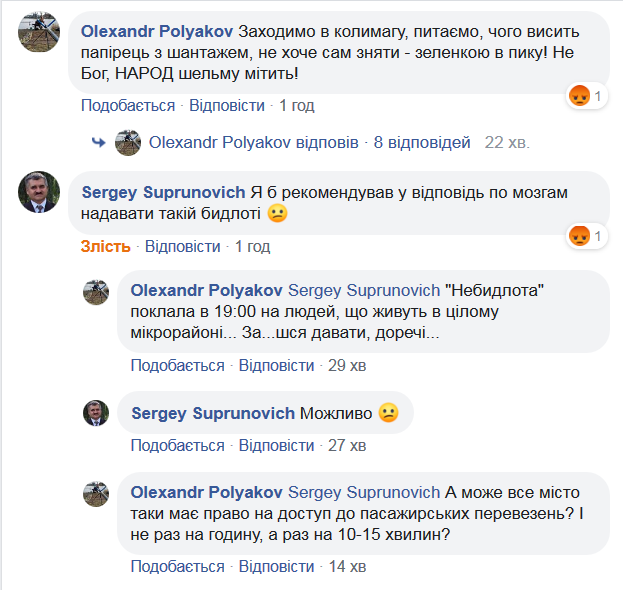Image resolution: width=623 pixels, height=590 pixels.
Task: Like the last reply about 'пасажирських перевезень'
Action: pos(177,566)
